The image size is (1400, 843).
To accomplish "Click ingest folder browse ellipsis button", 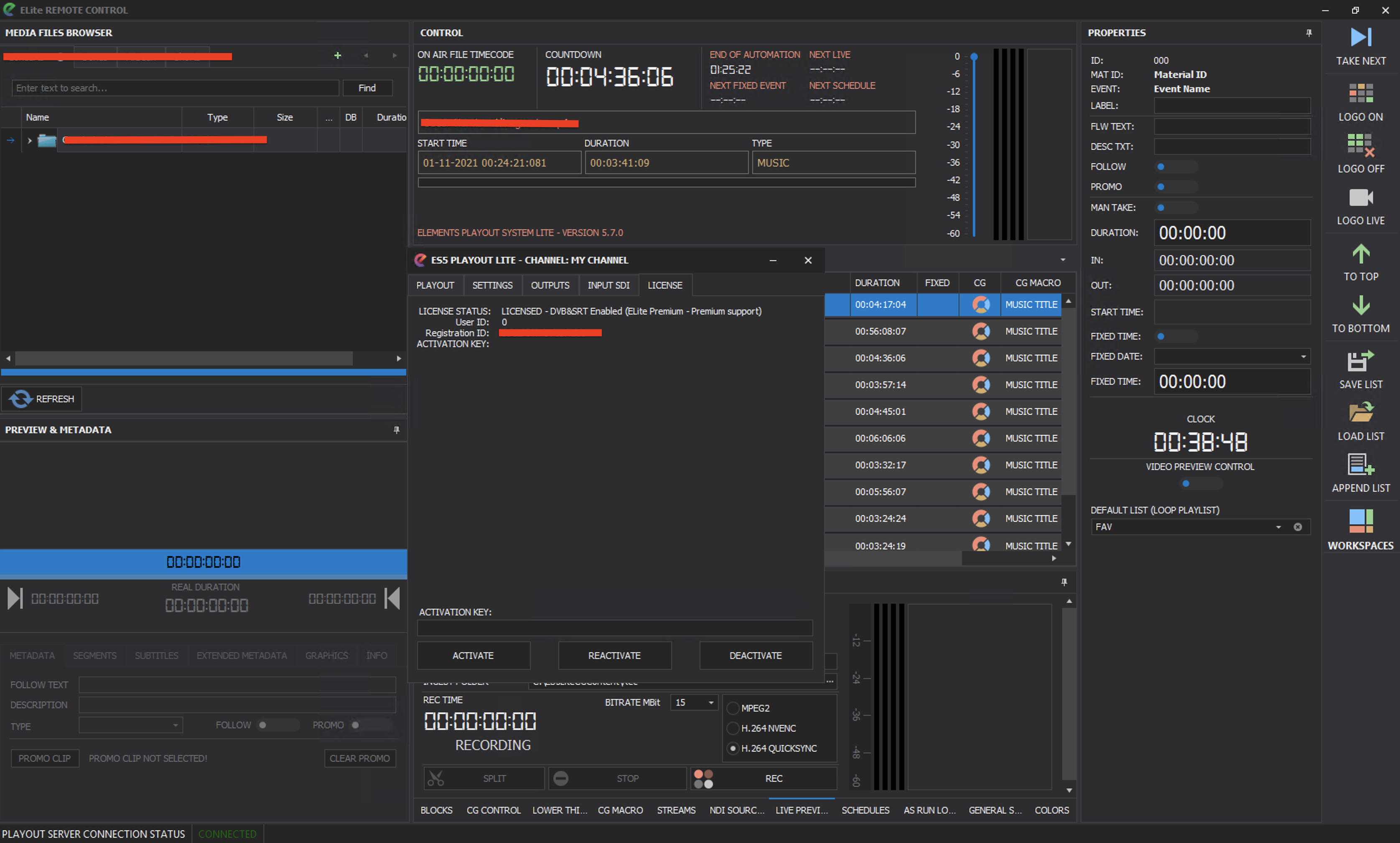I will [830, 681].
